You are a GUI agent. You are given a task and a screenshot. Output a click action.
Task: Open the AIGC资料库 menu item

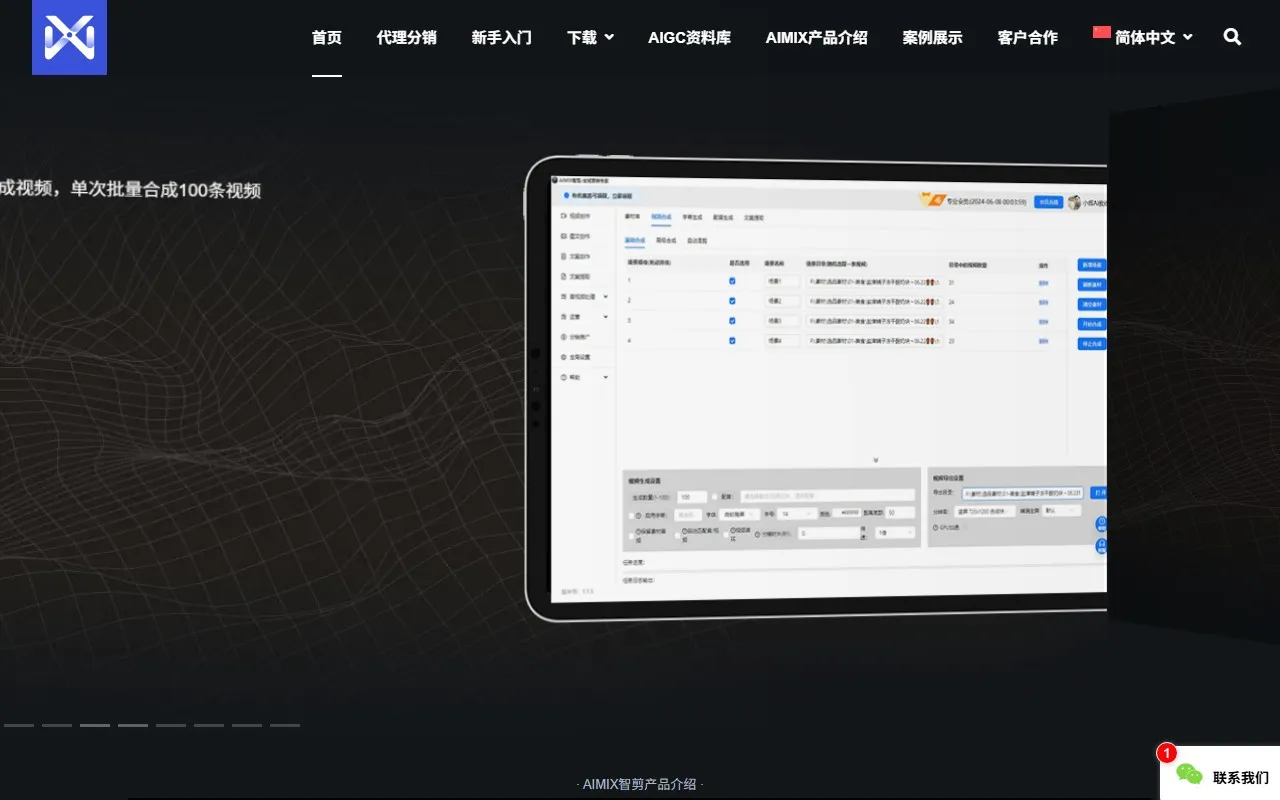pos(689,37)
